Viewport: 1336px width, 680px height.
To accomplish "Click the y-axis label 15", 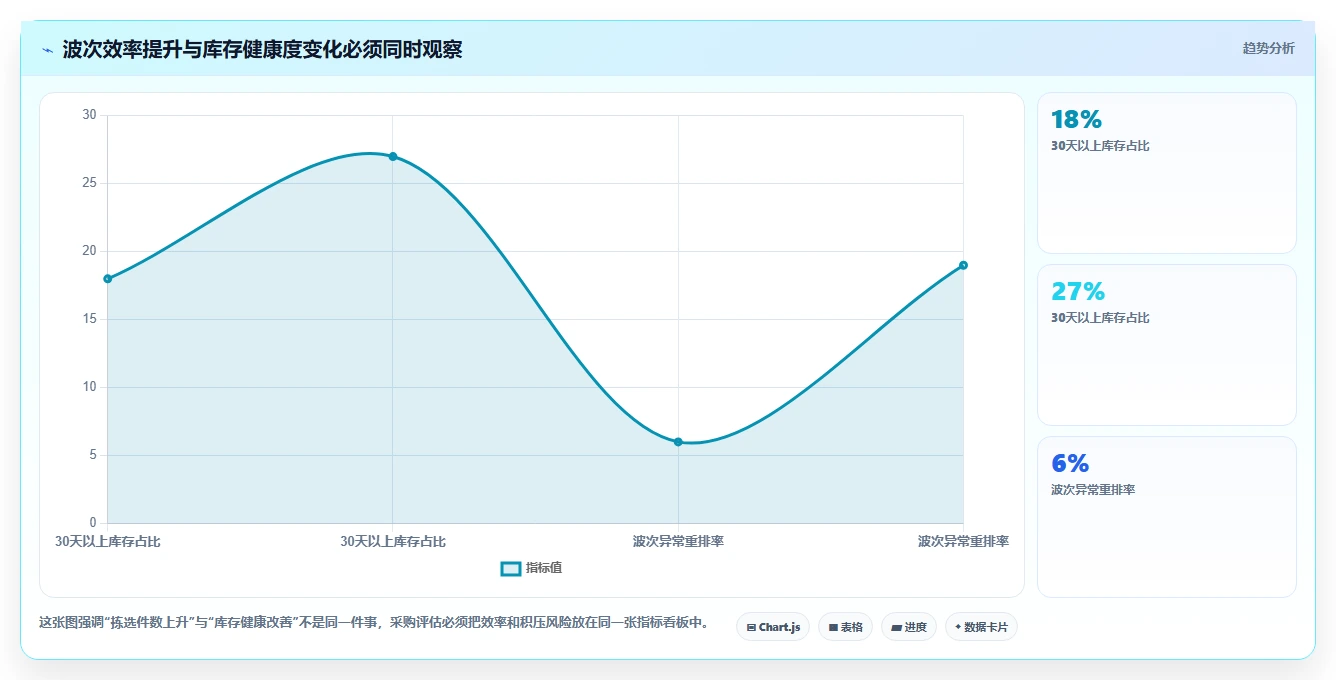I will coord(89,319).
